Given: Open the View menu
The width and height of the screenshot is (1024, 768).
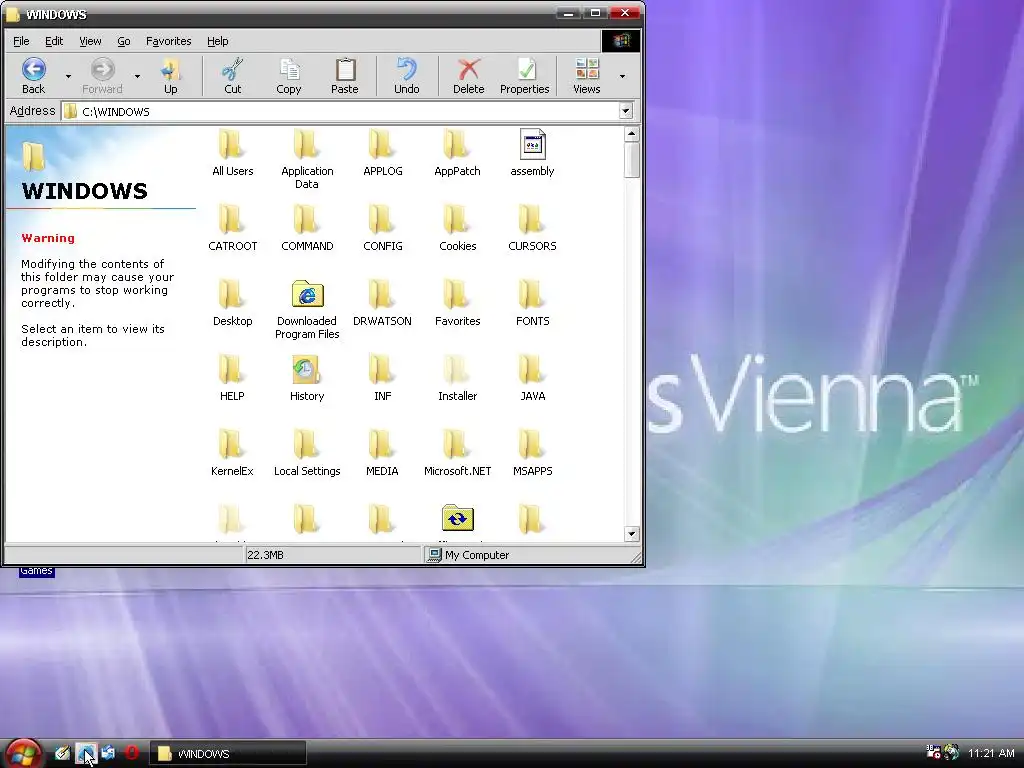Looking at the screenshot, I should [90, 41].
